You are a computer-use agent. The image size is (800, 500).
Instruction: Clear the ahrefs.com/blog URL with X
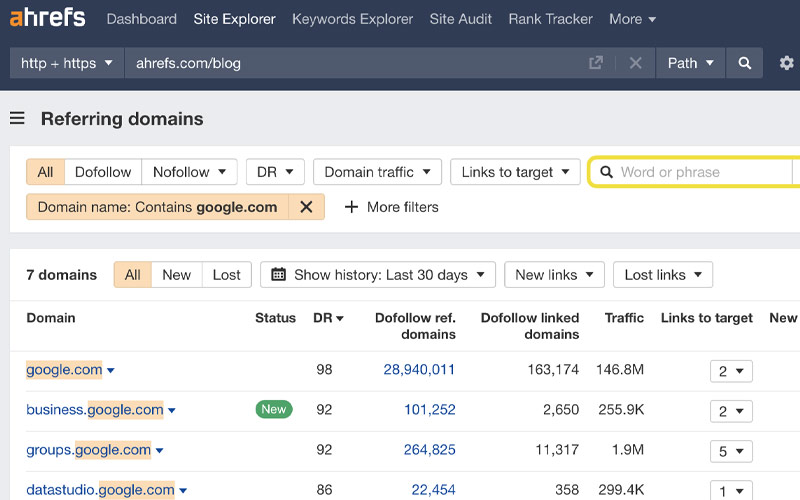pos(635,63)
